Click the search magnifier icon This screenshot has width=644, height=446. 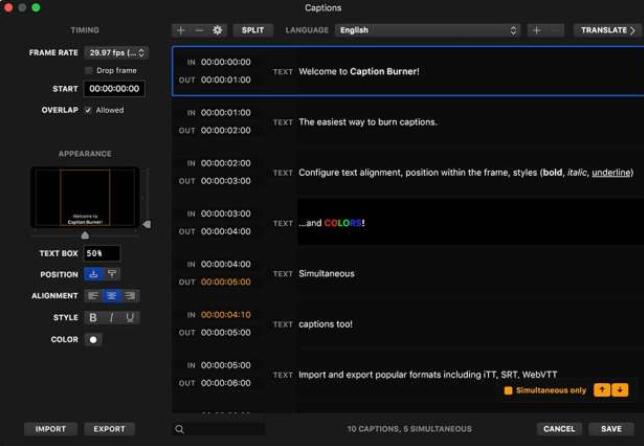click(x=179, y=429)
